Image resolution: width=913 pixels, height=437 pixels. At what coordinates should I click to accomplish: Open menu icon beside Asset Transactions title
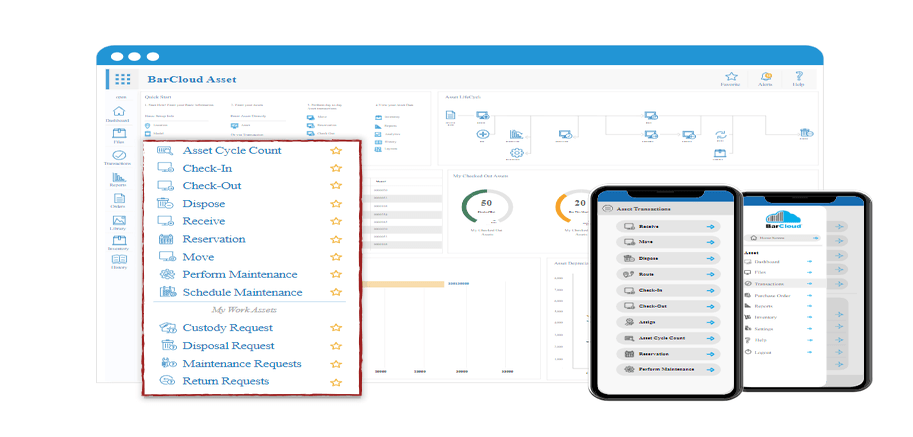pyautogui.click(x=607, y=208)
